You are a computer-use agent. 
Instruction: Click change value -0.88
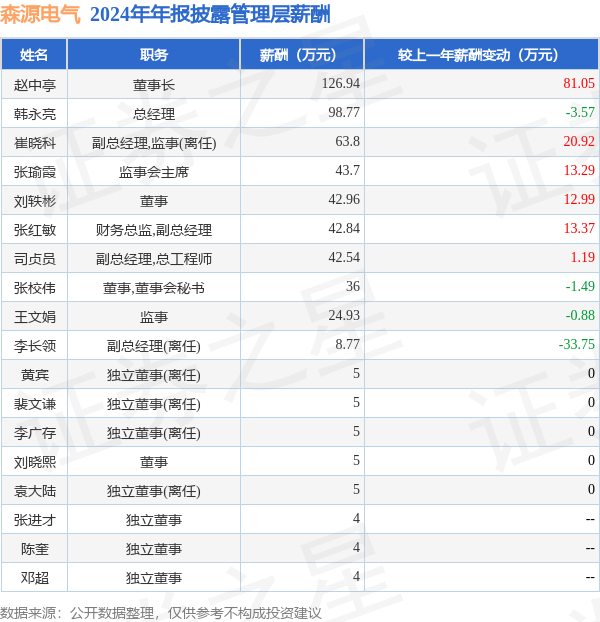[x=580, y=315]
